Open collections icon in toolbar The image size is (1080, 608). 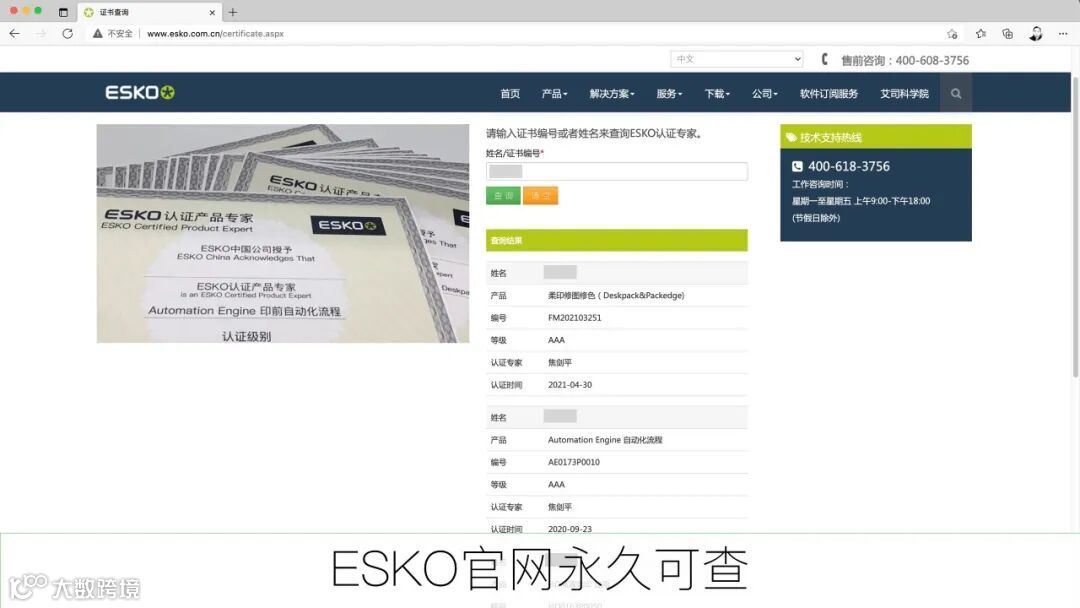coord(1008,33)
